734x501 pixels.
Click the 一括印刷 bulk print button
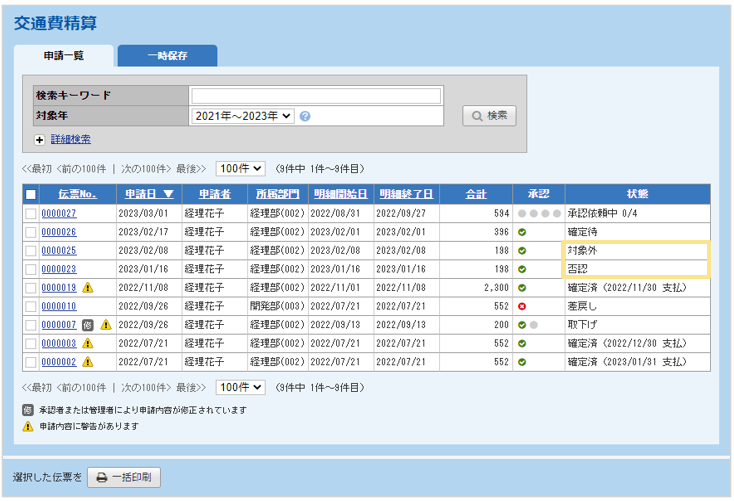pyautogui.click(x=124, y=478)
